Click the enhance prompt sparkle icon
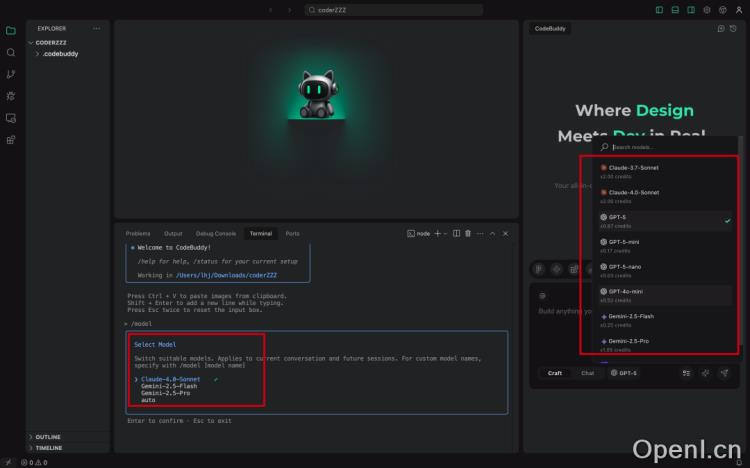 (x=706, y=373)
